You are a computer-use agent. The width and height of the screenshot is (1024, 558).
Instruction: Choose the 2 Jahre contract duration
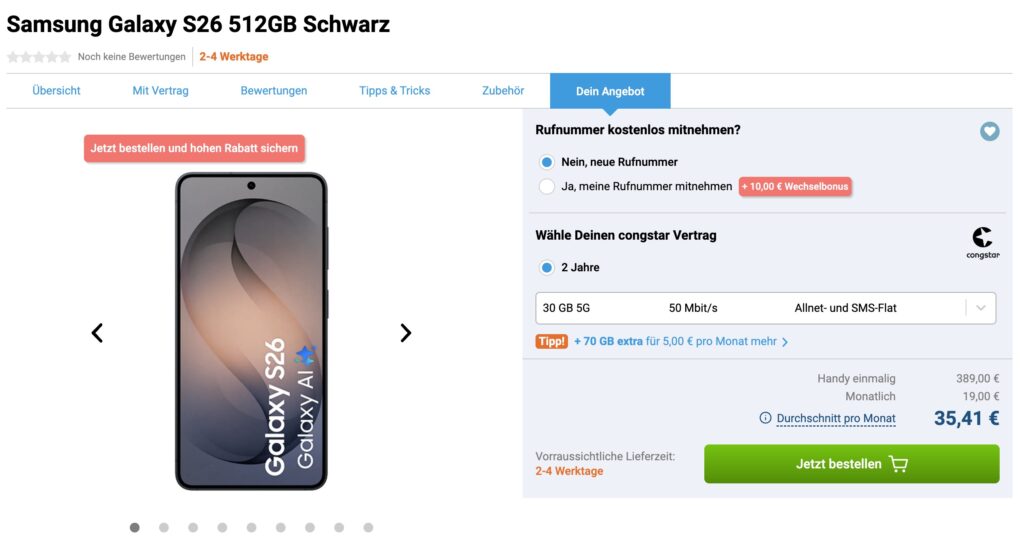(x=547, y=268)
